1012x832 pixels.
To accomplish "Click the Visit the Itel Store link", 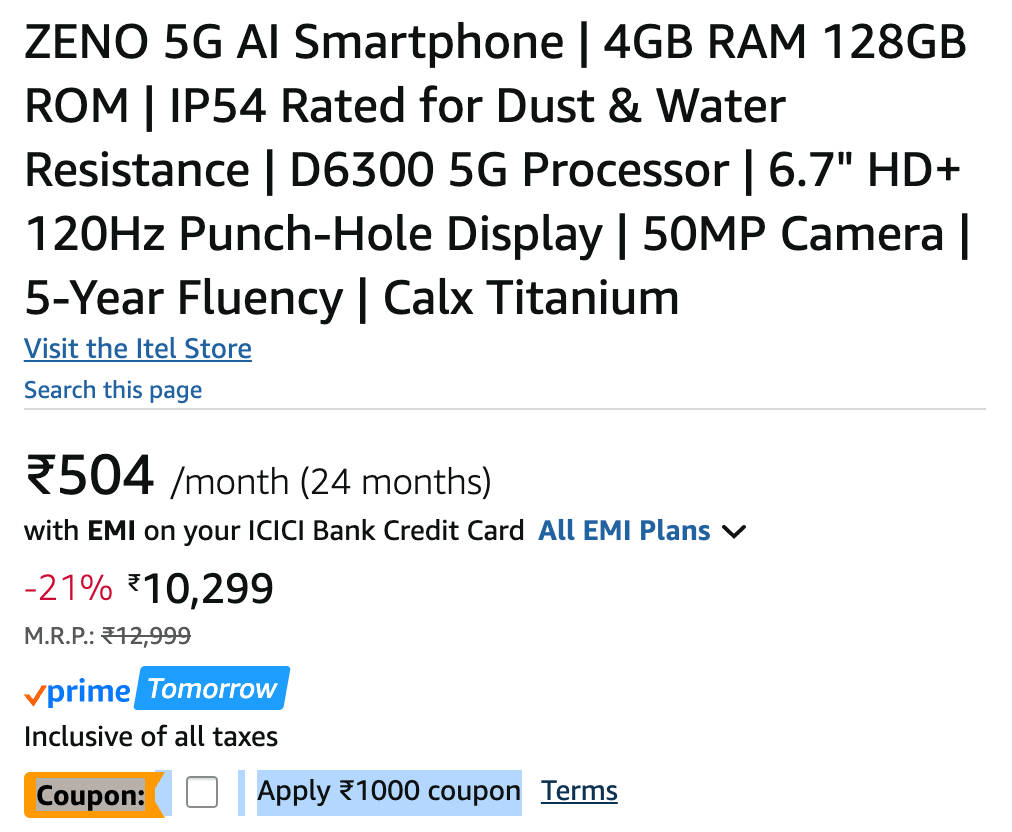I will pos(138,349).
